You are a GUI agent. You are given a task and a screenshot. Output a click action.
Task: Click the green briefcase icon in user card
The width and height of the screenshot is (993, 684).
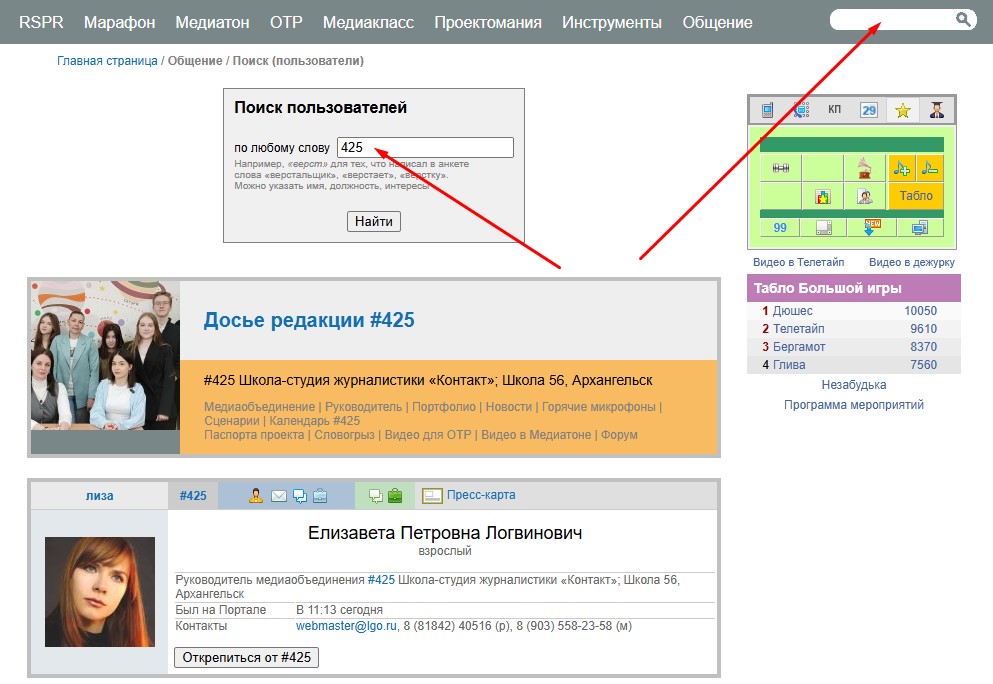click(x=395, y=495)
